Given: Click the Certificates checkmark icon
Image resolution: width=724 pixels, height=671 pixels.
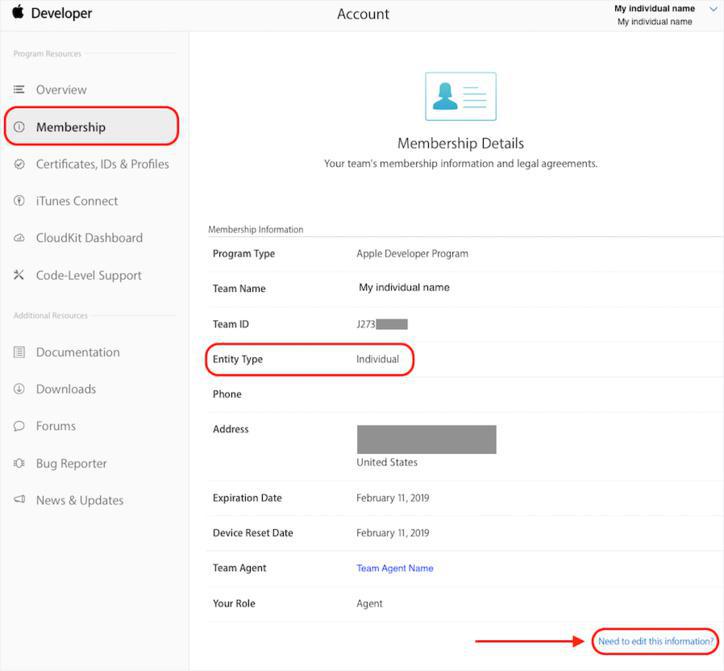Looking at the screenshot, I should pos(19,164).
